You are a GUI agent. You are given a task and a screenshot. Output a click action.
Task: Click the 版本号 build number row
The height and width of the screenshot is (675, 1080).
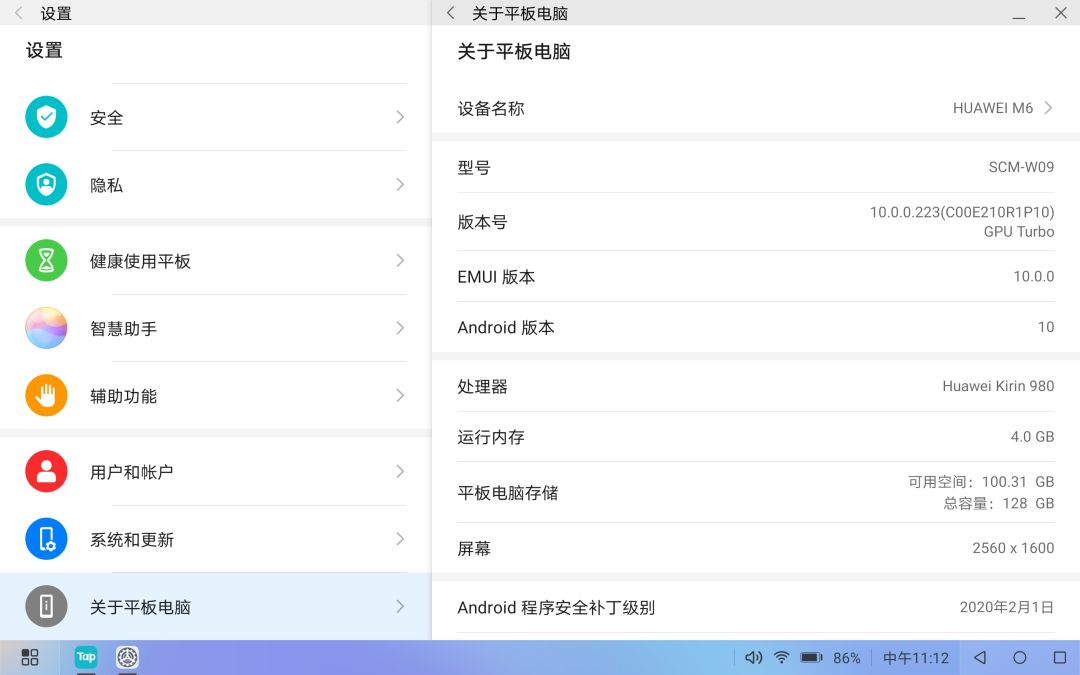tap(756, 222)
